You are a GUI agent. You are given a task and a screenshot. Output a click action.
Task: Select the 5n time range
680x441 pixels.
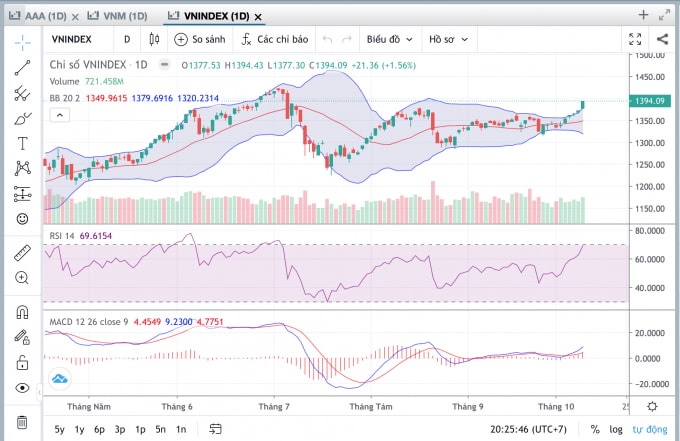click(160, 429)
